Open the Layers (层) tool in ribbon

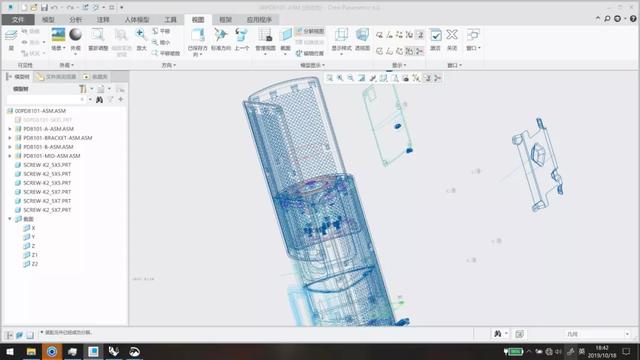(11, 39)
